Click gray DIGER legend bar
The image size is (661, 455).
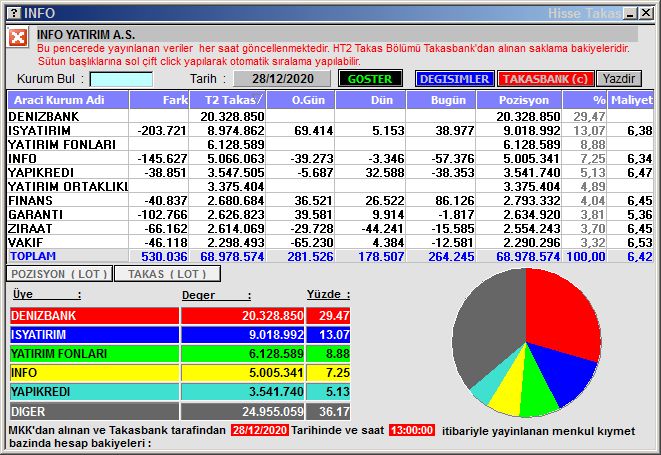tap(94, 411)
